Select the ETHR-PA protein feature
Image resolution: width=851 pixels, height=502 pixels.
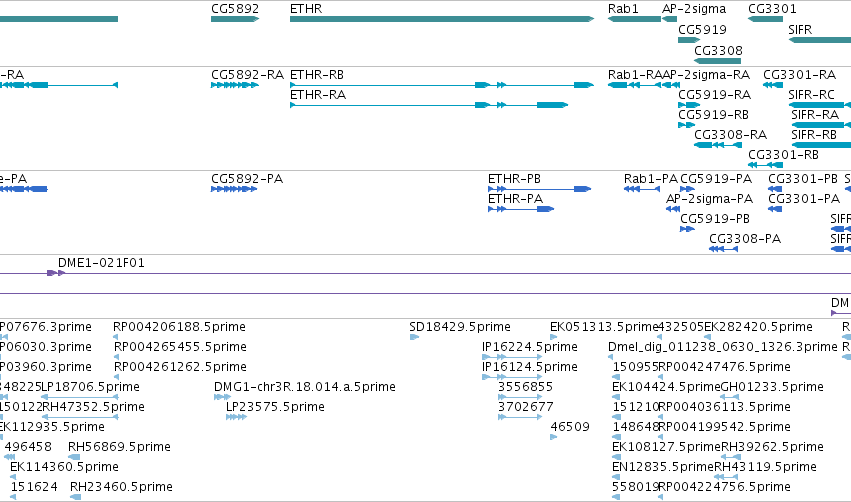click(521, 209)
